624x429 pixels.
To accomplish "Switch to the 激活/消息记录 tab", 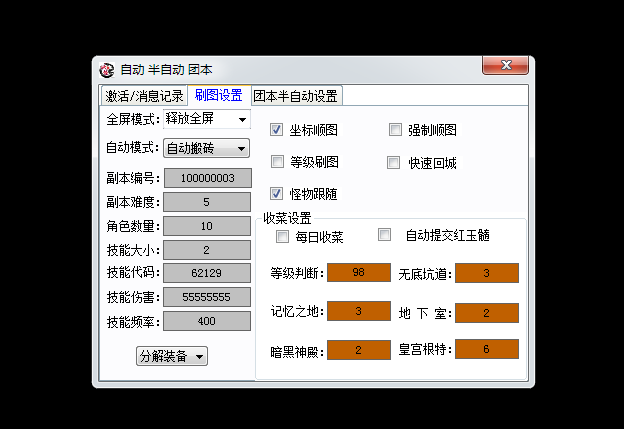I will [144, 96].
